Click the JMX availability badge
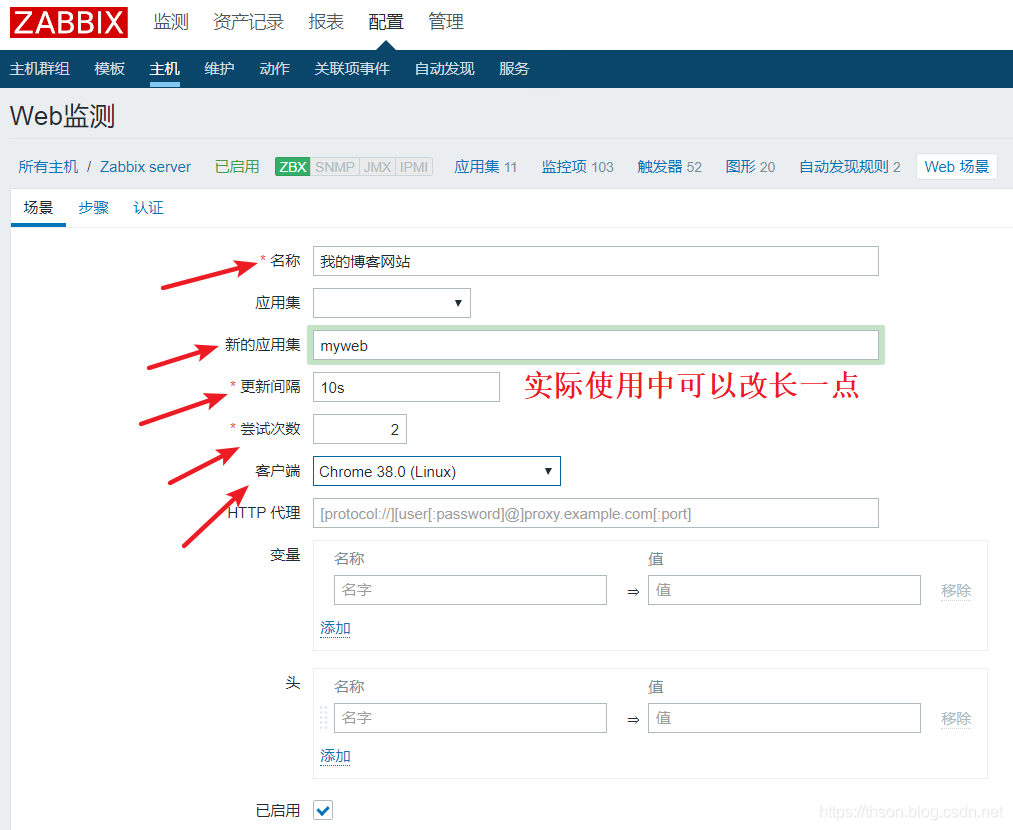Image resolution: width=1013 pixels, height=830 pixels. (377, 167)
